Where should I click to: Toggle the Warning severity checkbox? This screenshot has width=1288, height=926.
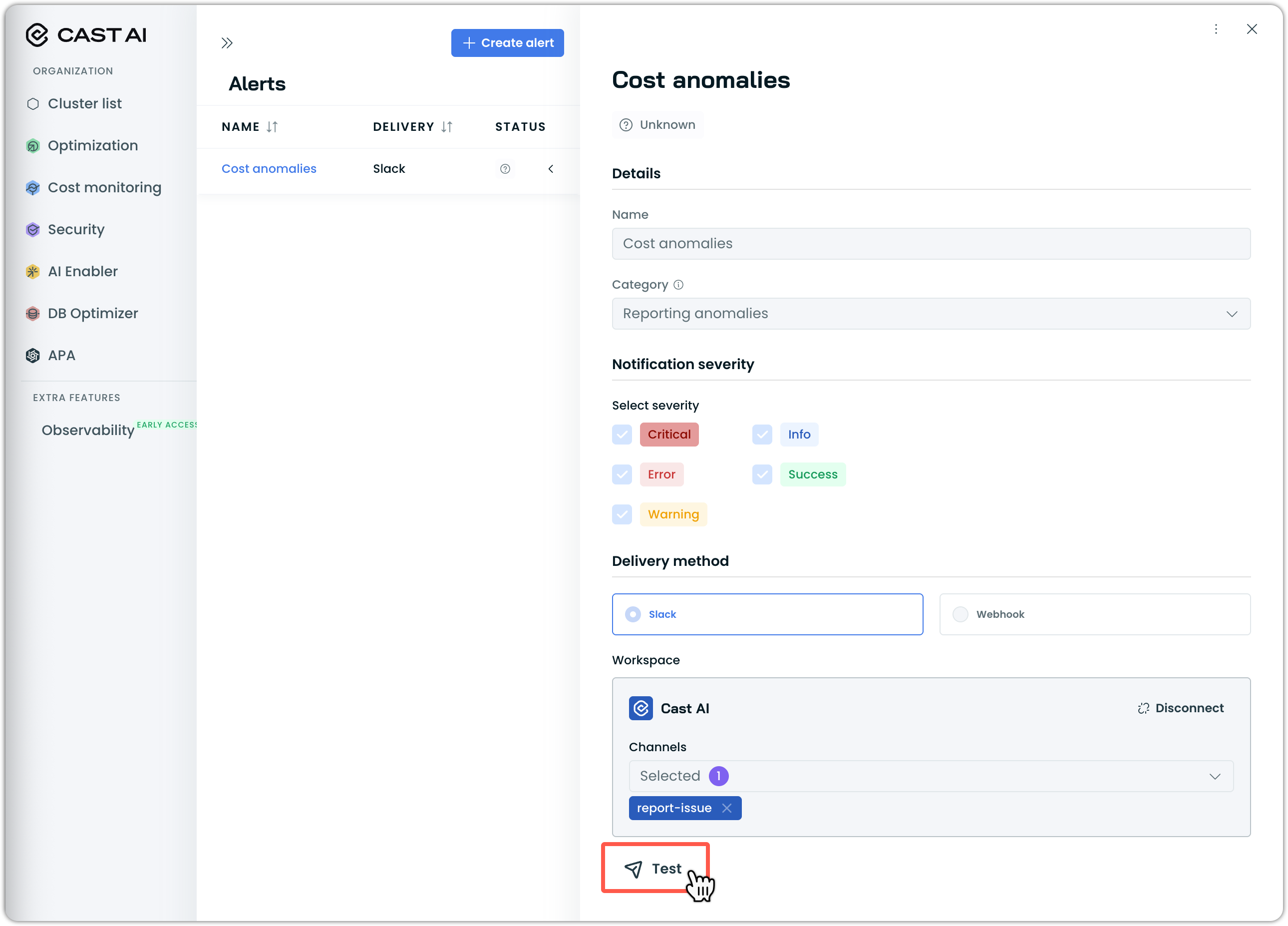point(622,514)
